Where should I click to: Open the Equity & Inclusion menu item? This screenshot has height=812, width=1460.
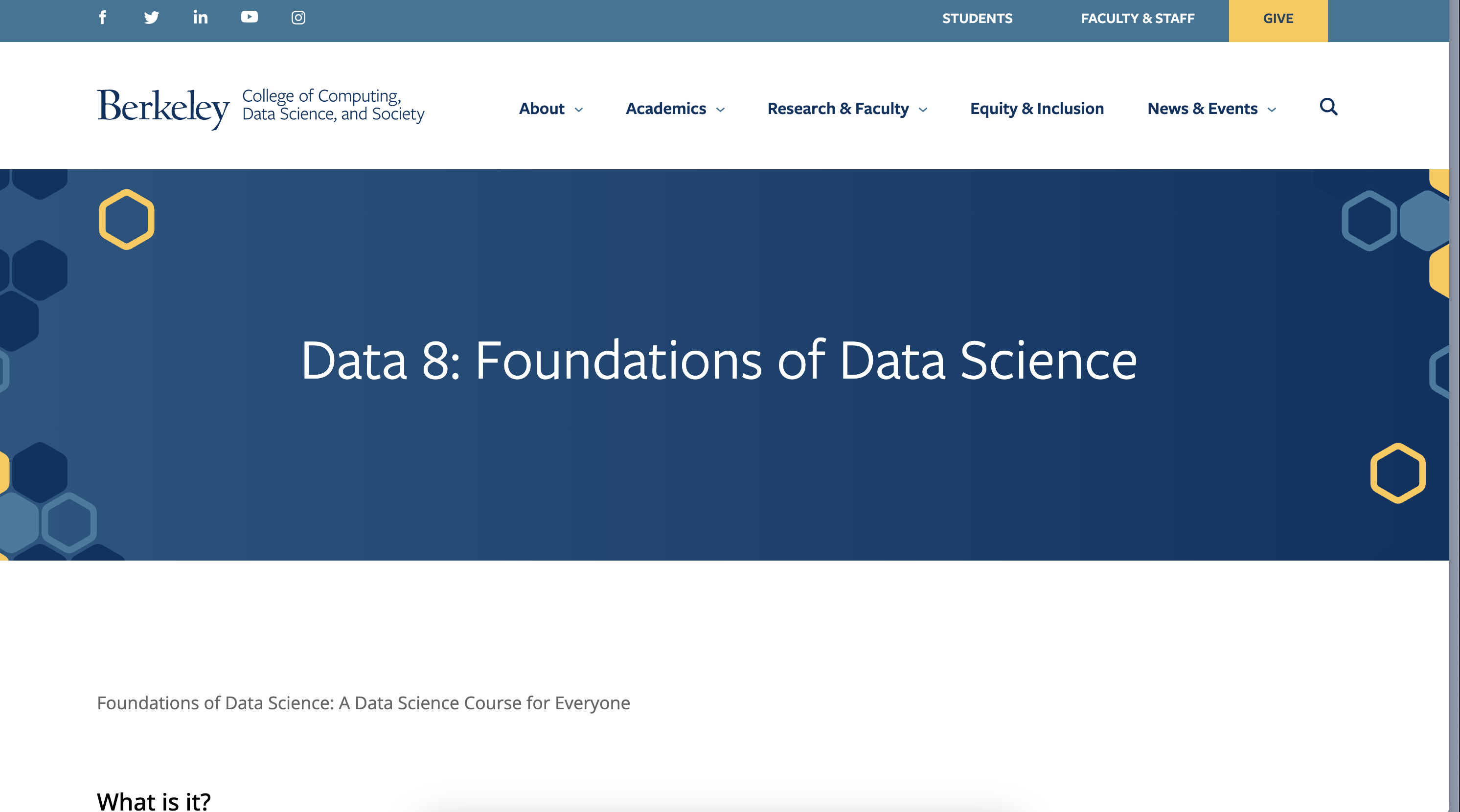[1037, 108]
